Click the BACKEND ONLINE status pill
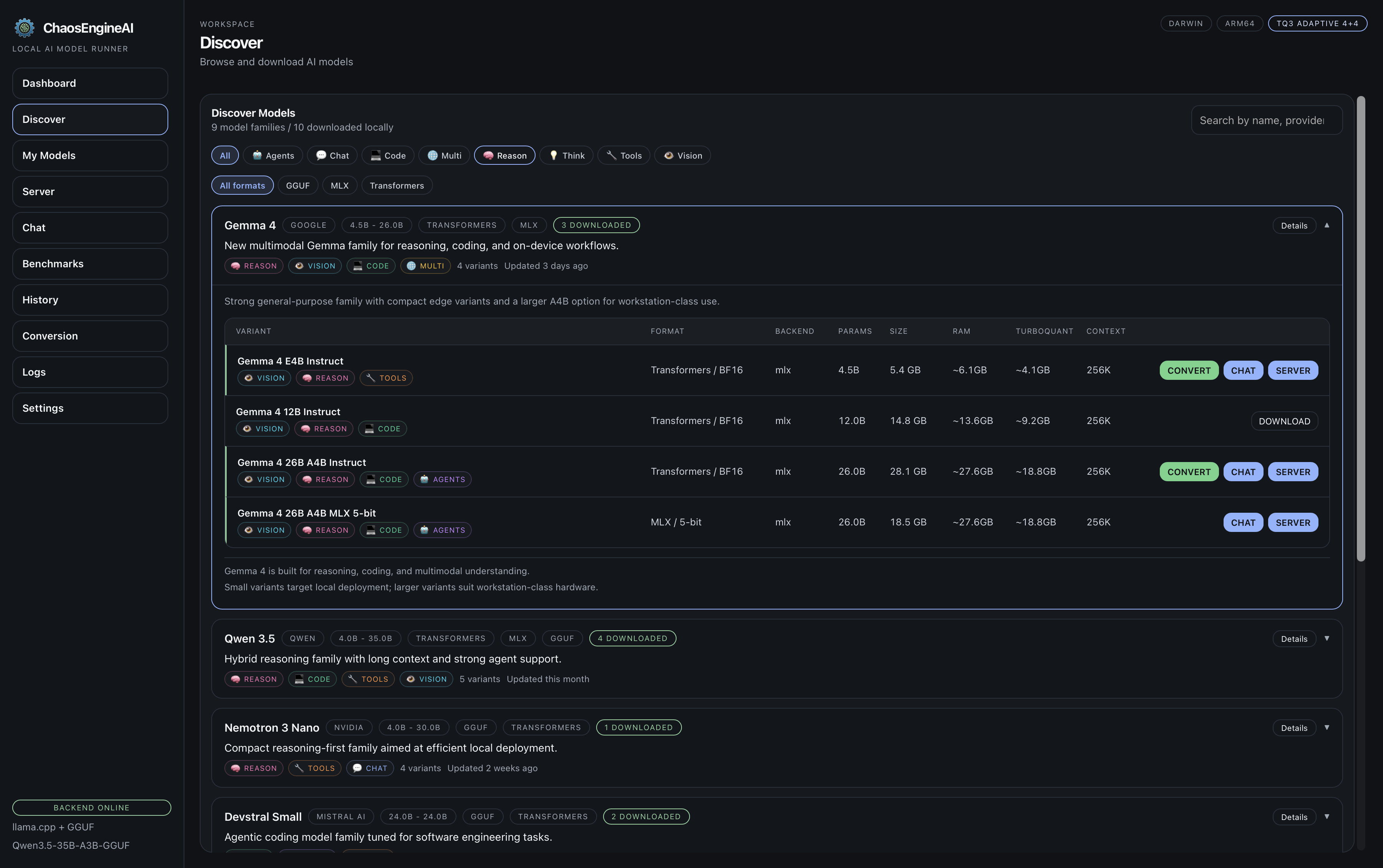This screenshot has width=1383, height=868. click(91, 807)
